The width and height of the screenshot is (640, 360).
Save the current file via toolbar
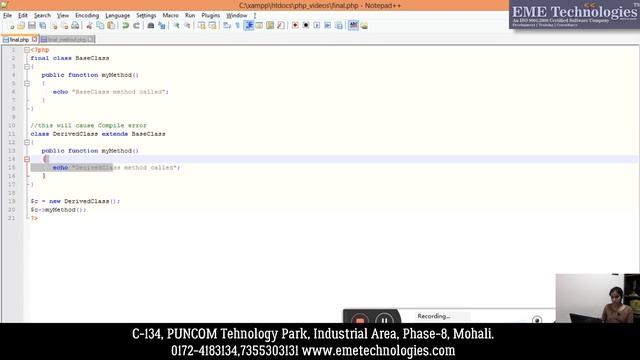point(32,26)
